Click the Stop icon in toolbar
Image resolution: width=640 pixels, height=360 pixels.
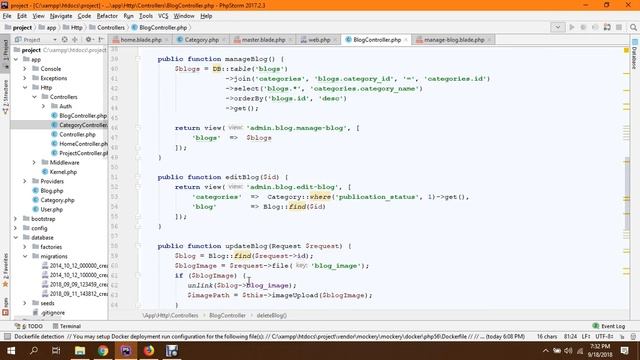[619, 27]
